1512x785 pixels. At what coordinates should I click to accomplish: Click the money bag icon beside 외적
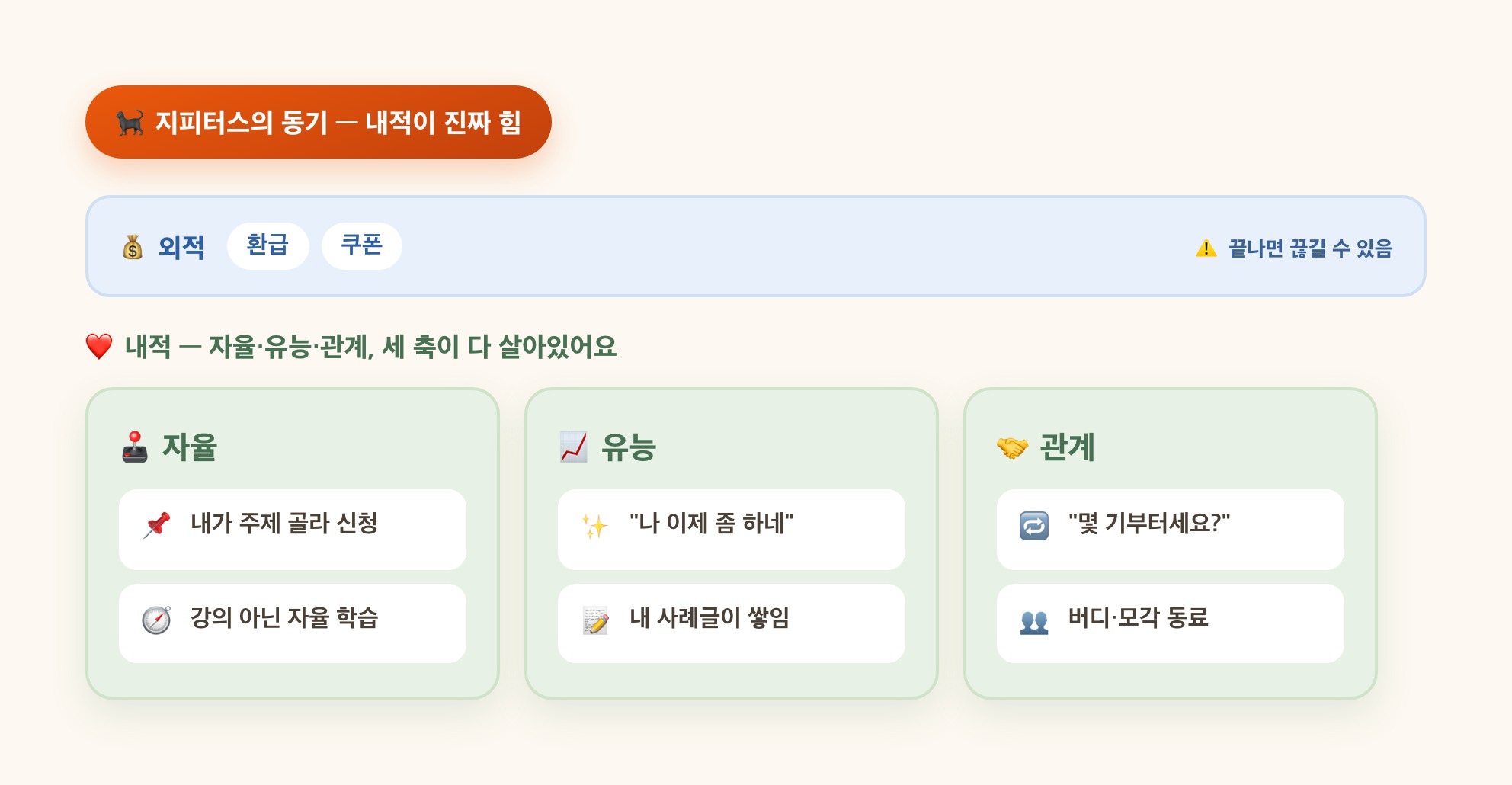133,247
